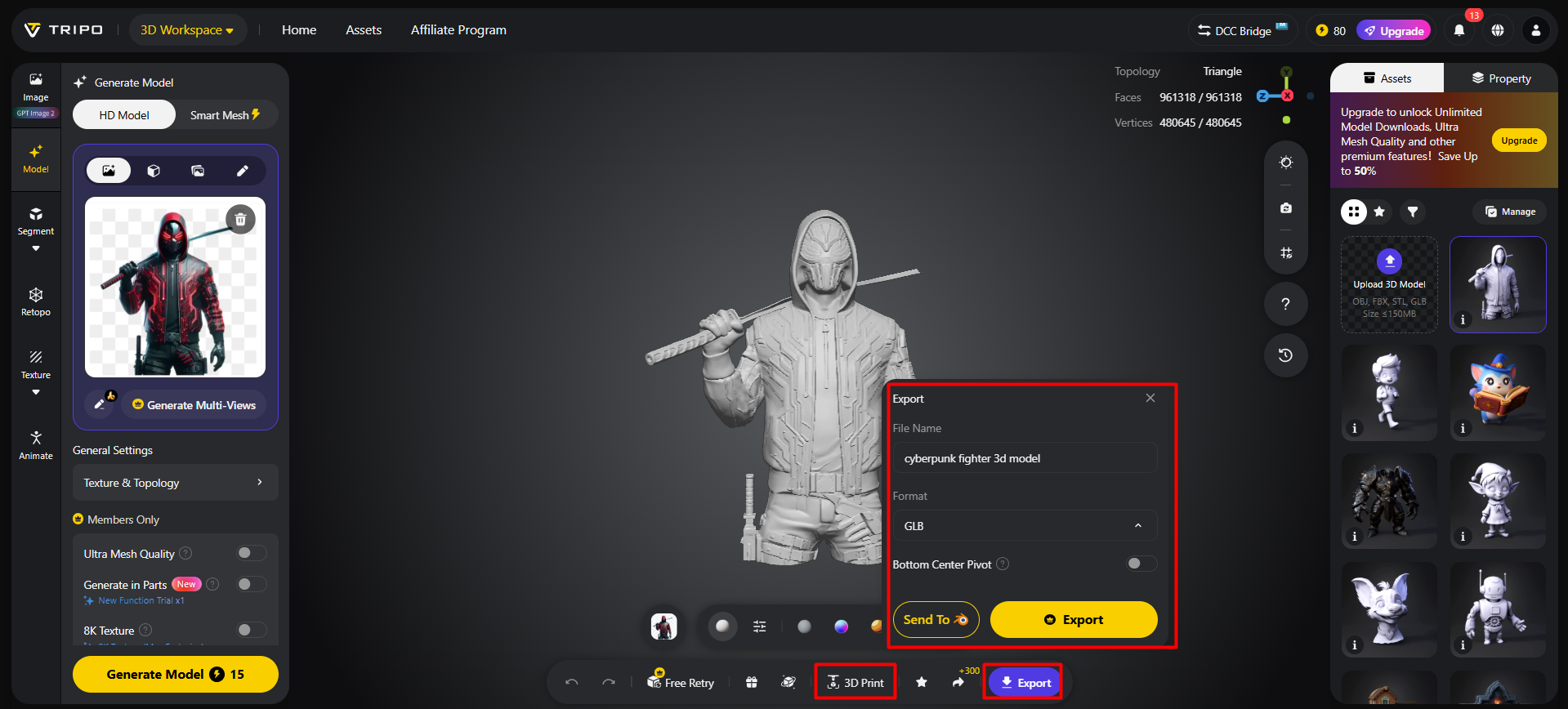This screenshot has width=1568, height=709.
Task: Enable Ultra Mesh Quality
Action: click(x=252, y=553)
